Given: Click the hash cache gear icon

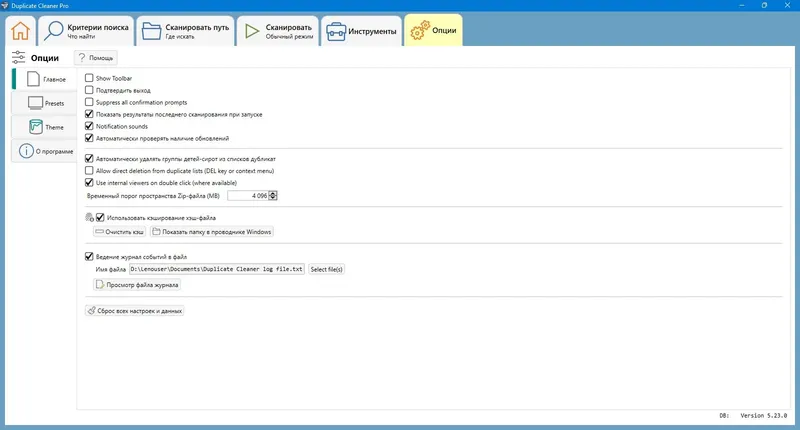Looking at the screenshot, I should click(89, 218).
